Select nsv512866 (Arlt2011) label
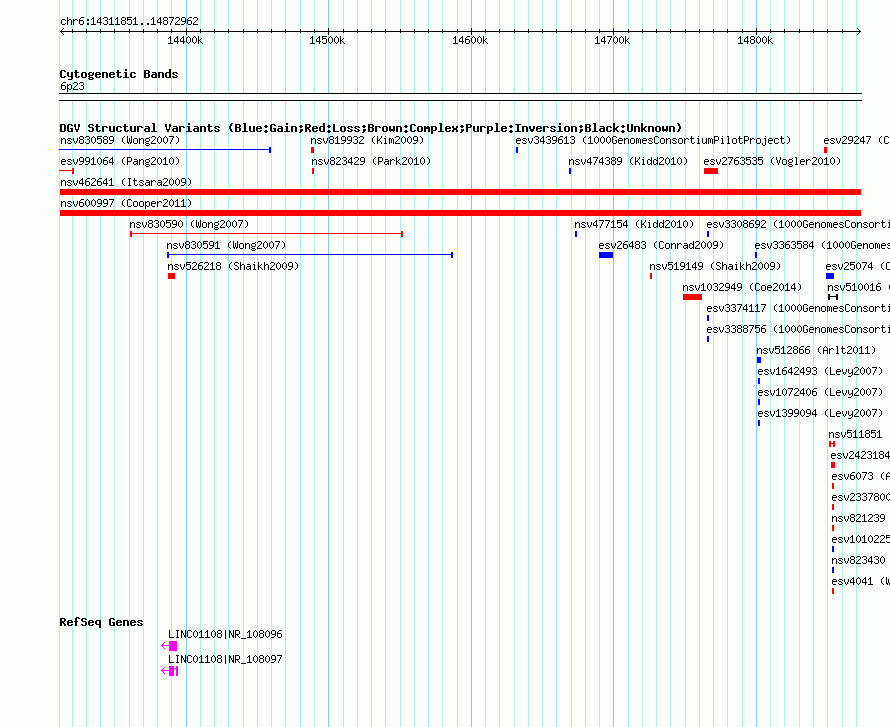This screenshot has height=727, width=890. tap(816, 350)
